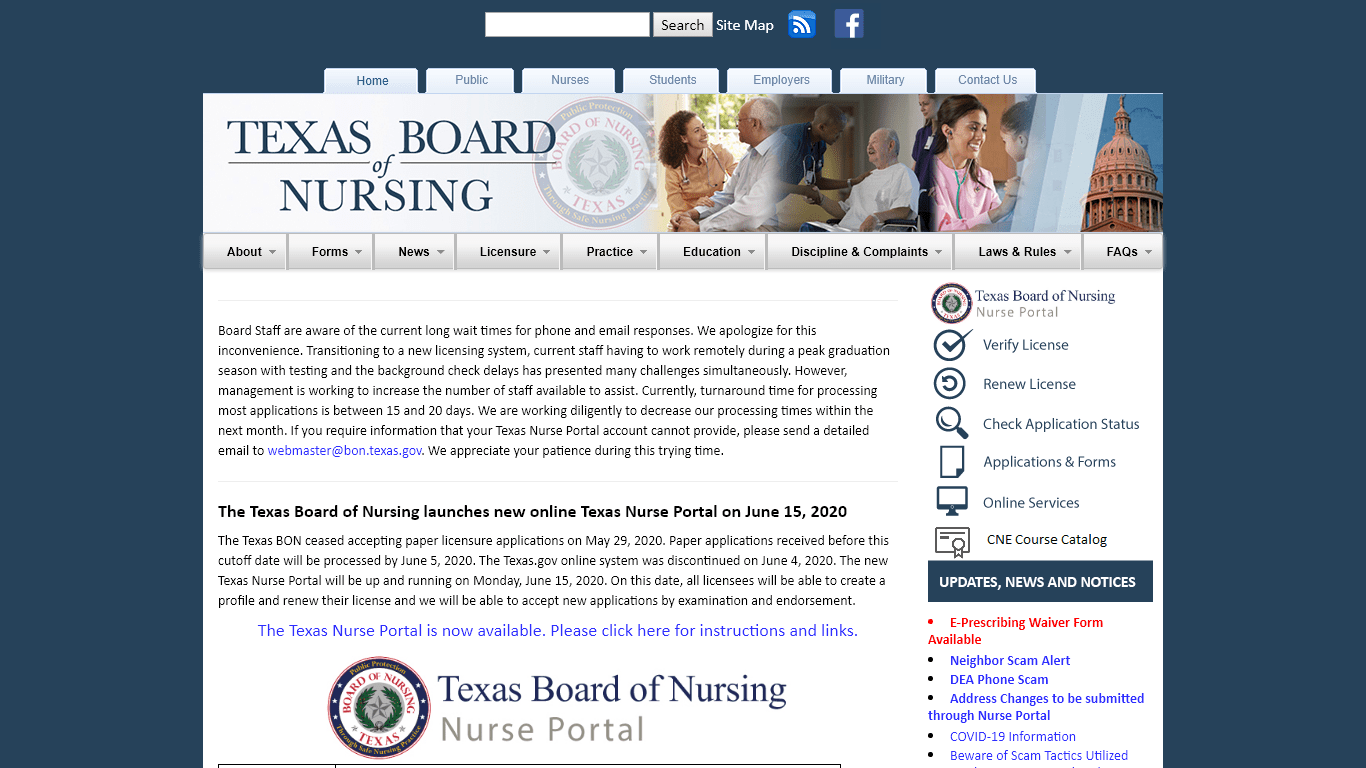This screenshot has width=1366, height=768.
Task: Switch to the Public tab
Action: [x=471, y=80]
